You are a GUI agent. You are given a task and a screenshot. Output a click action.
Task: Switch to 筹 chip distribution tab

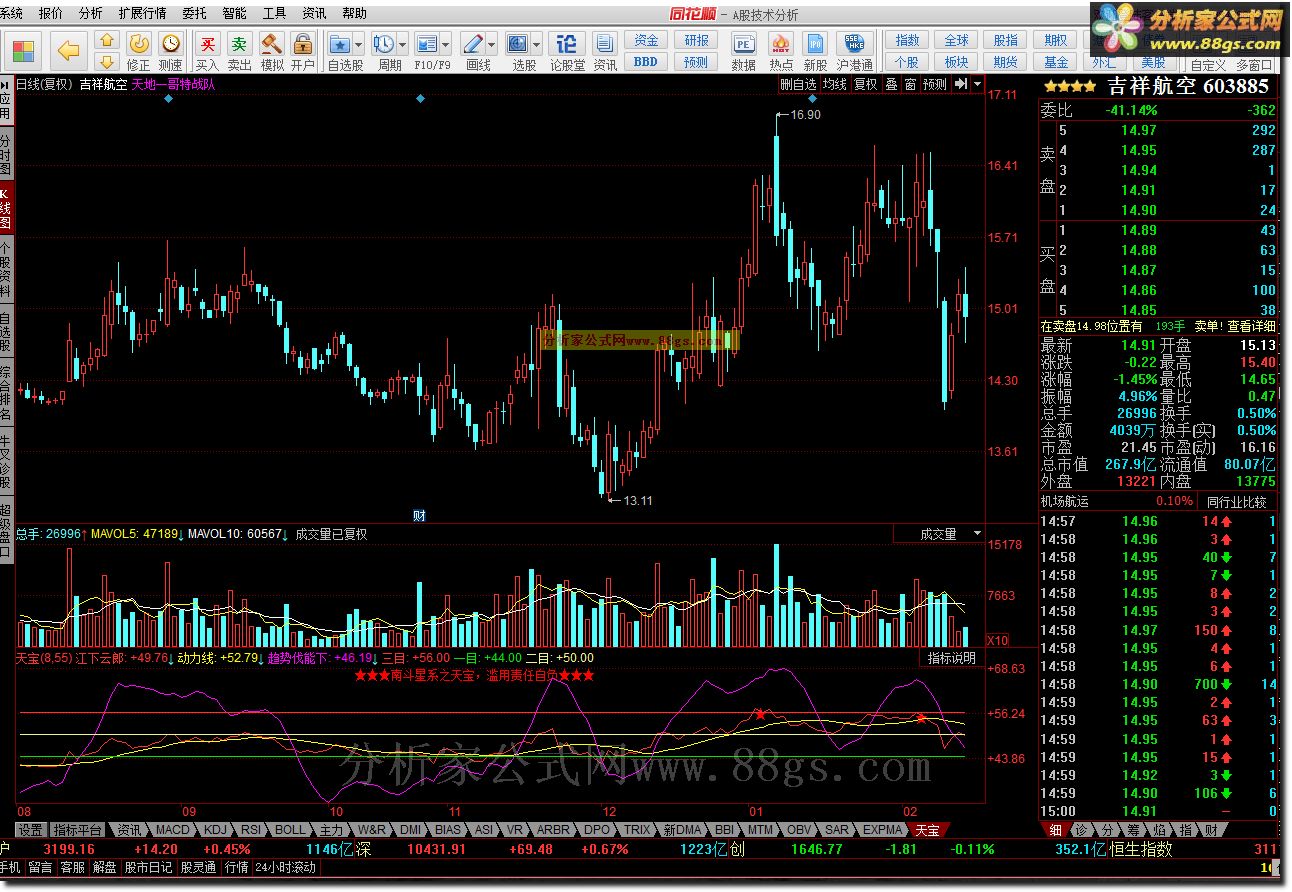pos(1133,830)
